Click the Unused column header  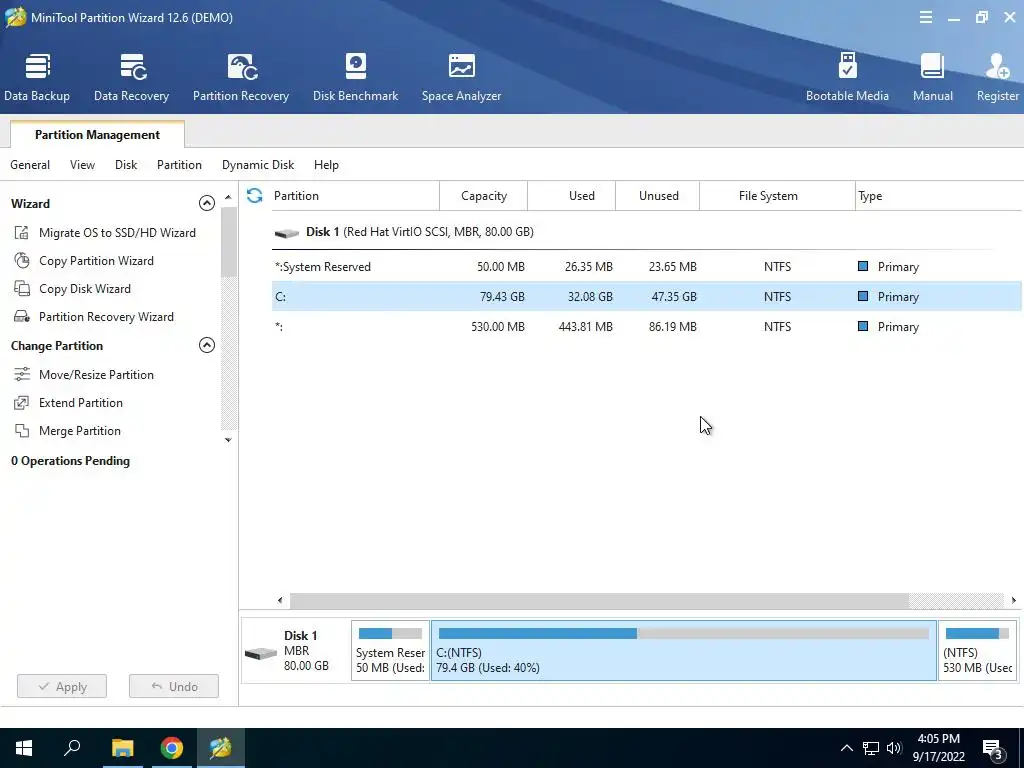pyautogui.click(x=658, y=195)
